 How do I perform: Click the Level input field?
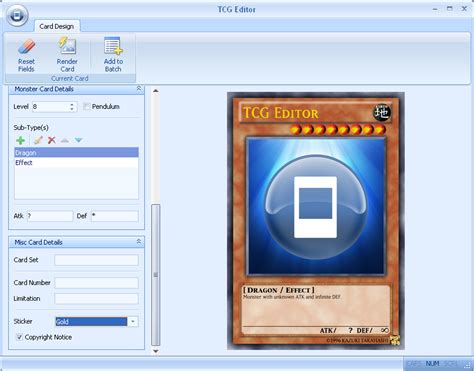(x=51, y=107)
